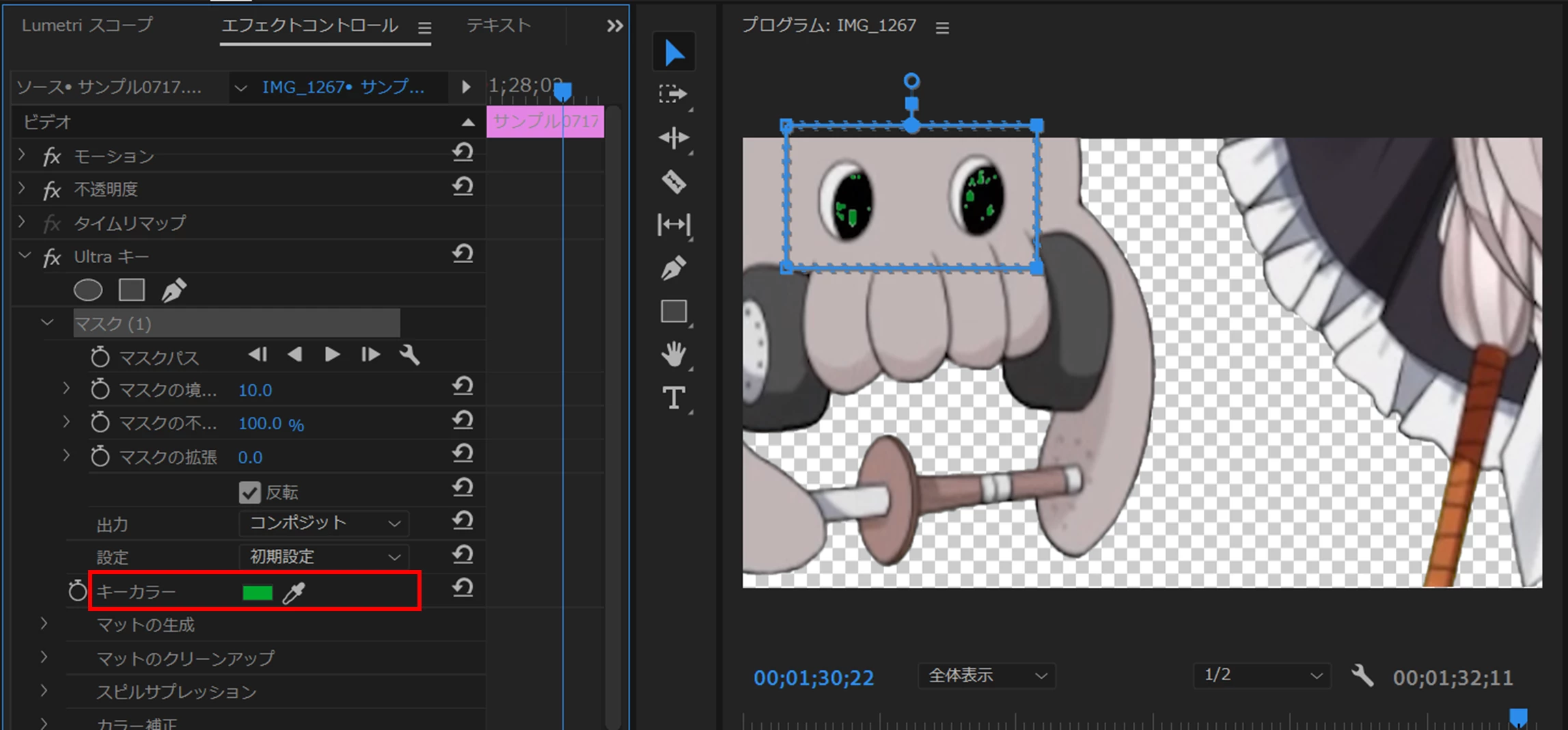
Task: Reset the 設定 preset
Action: point(463,554)
